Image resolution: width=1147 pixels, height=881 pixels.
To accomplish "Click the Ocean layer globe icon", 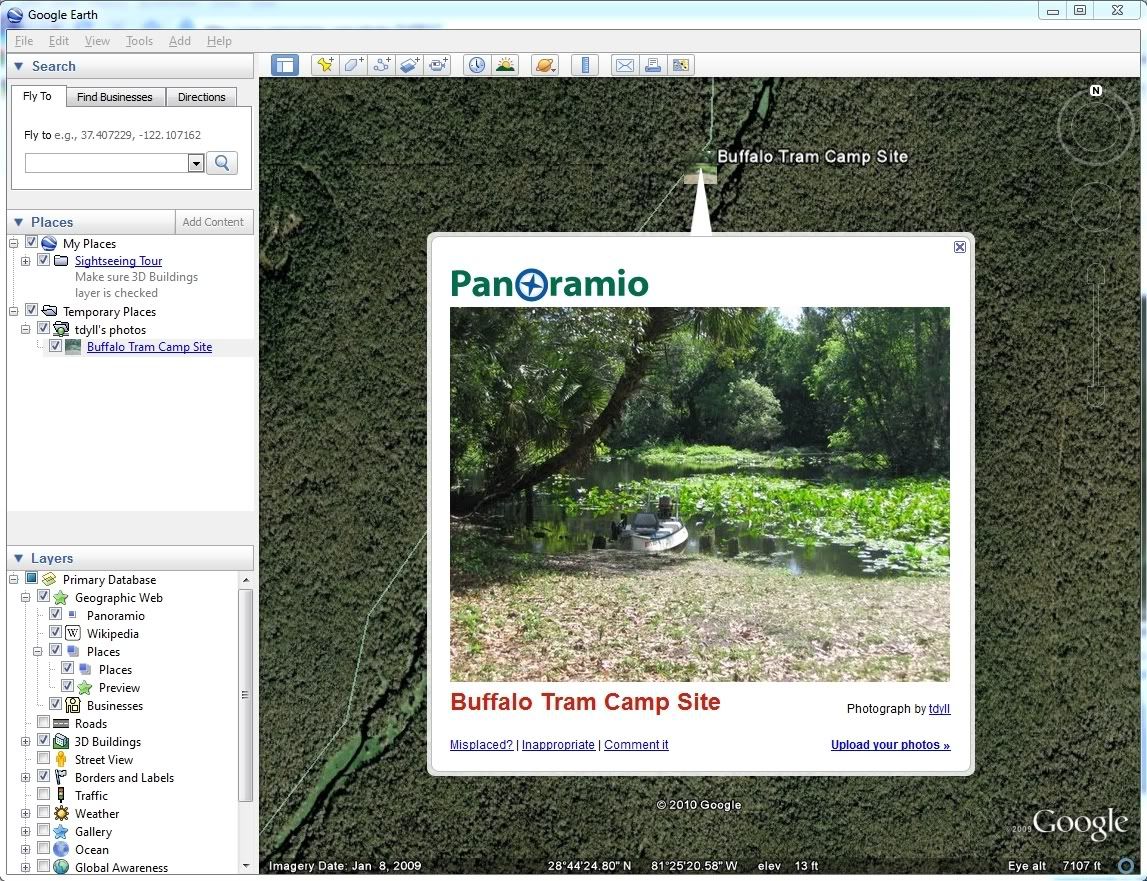I will (x=61, y=850).
